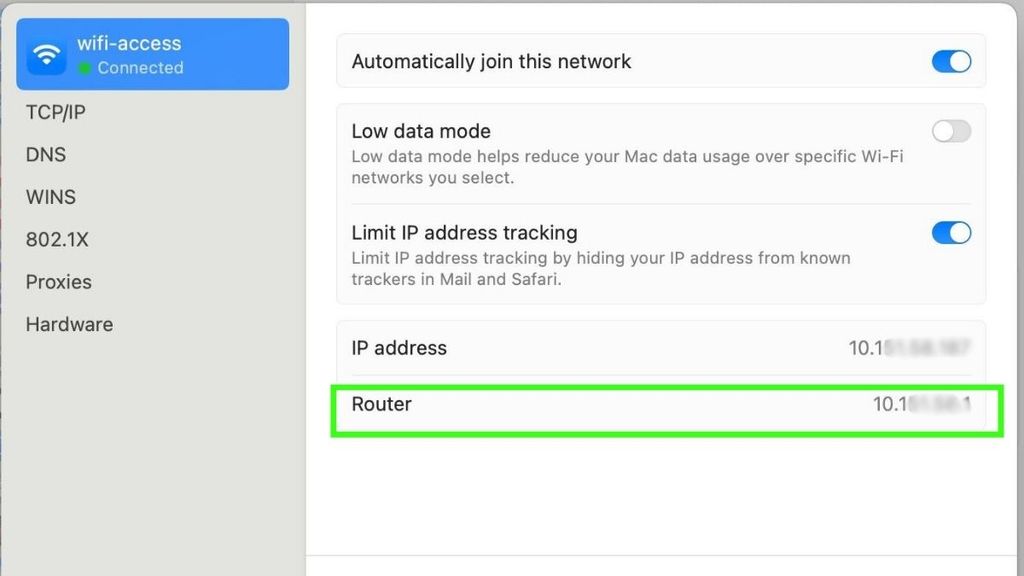Open the DNS settings section
Viewport: 1024px width, 576px height.
pyautogui.click(x=46, y=154)
